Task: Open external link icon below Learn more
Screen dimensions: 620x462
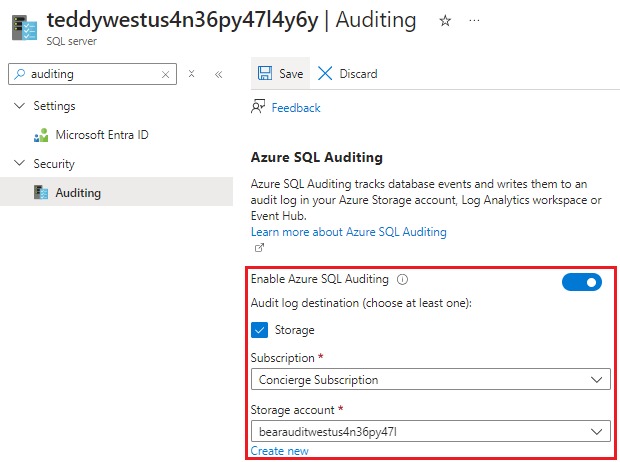Action: click(x=259, y=248)
